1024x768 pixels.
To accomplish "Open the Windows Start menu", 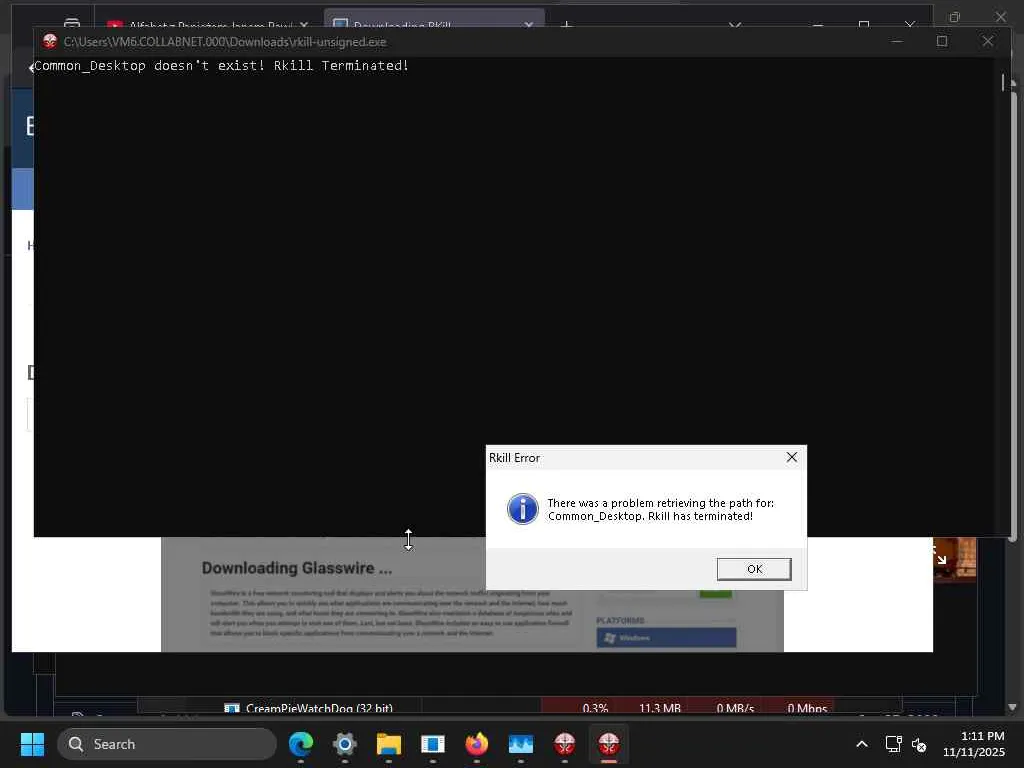I will pos(32,744).
